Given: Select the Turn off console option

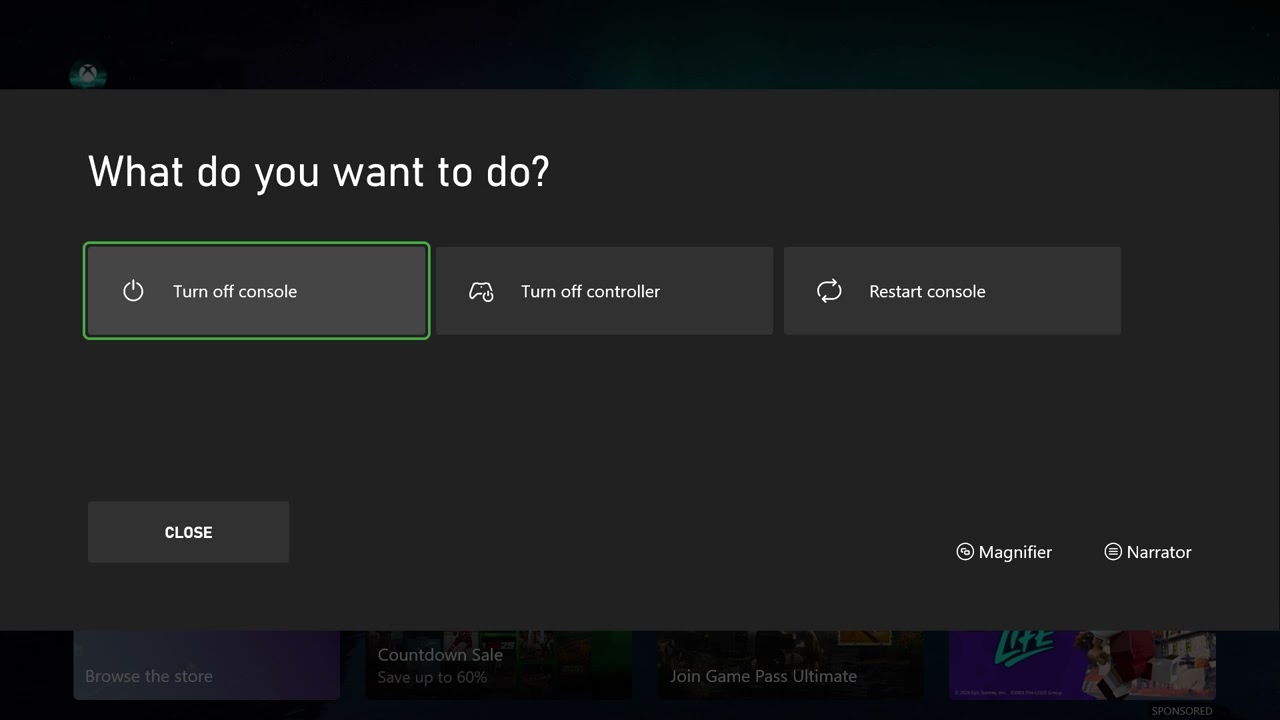Looking at the screenshot, I should [x=257, y=291].
